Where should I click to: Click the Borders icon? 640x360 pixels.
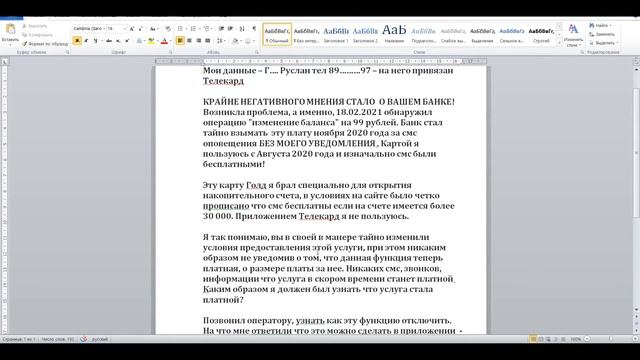tap(247, 41)
